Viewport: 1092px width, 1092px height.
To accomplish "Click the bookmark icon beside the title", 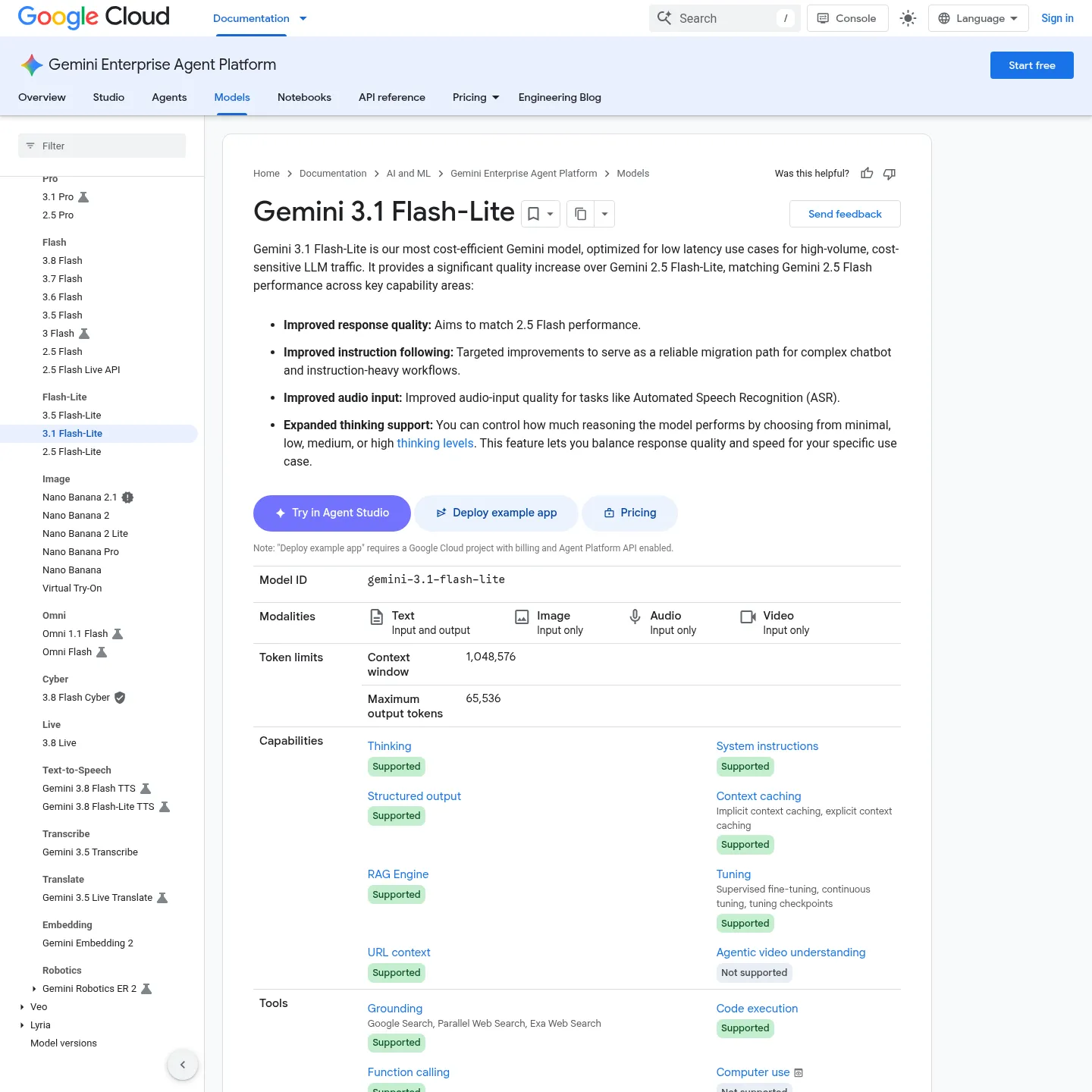I will click(x=534, y=214).
